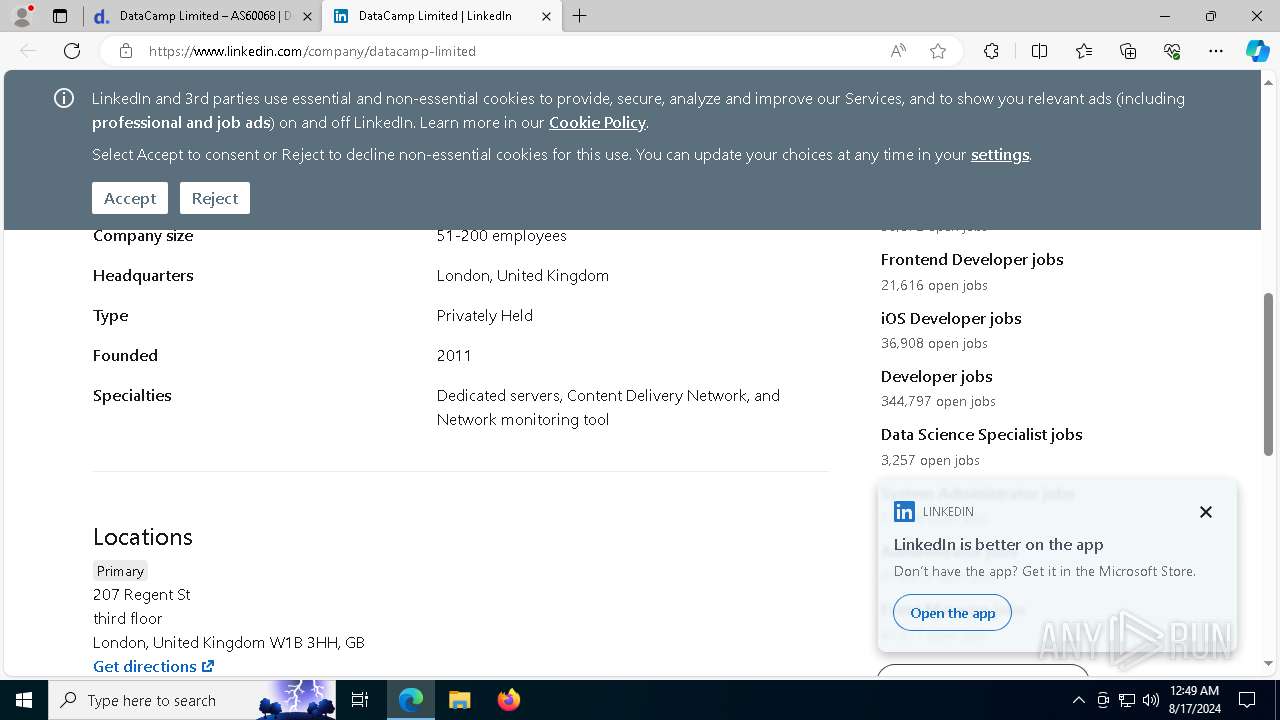
Task: Open a new tab with plus icon
Action: pos(580,16)
